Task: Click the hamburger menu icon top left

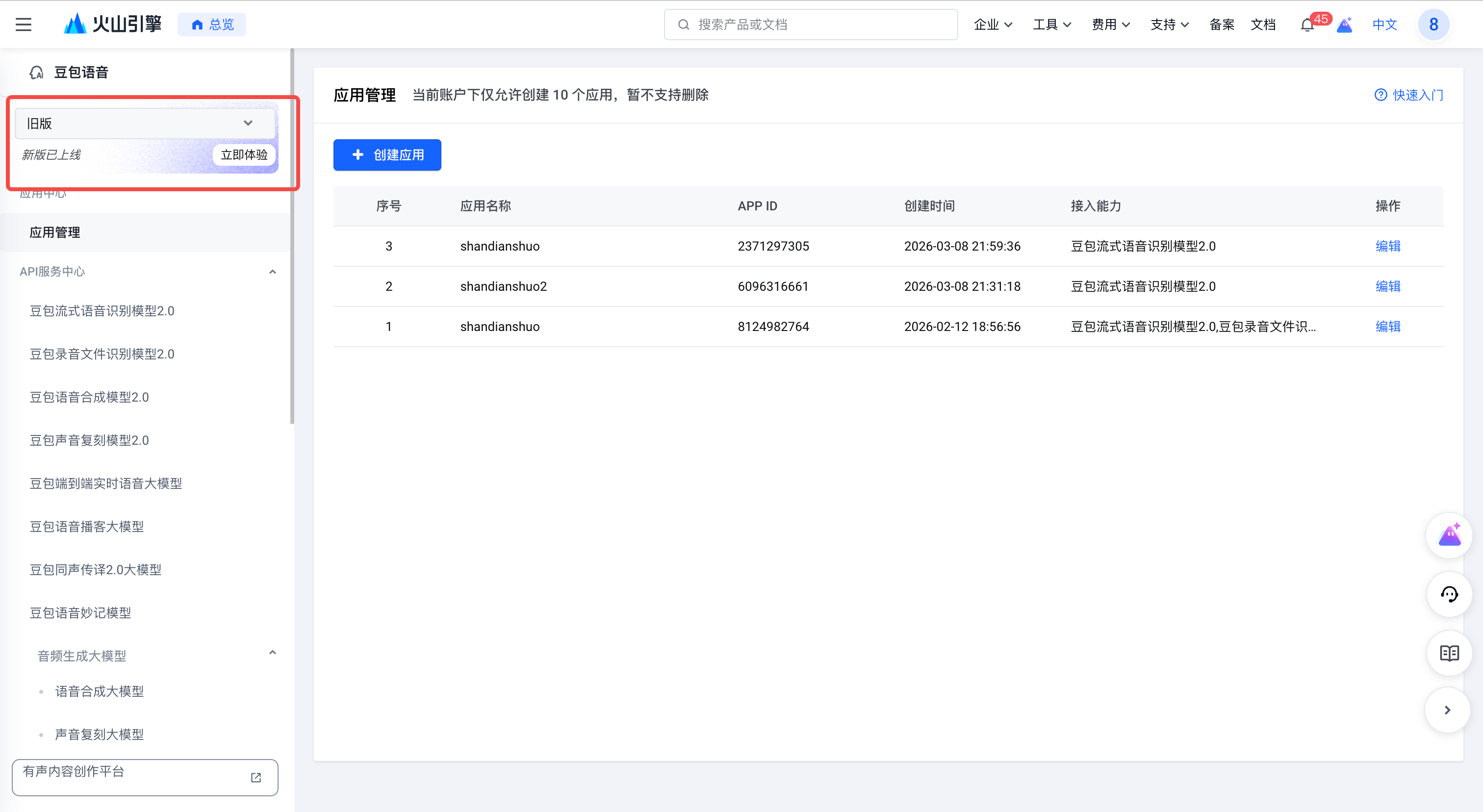Action: pyautogui.click(x=23, y=24)
